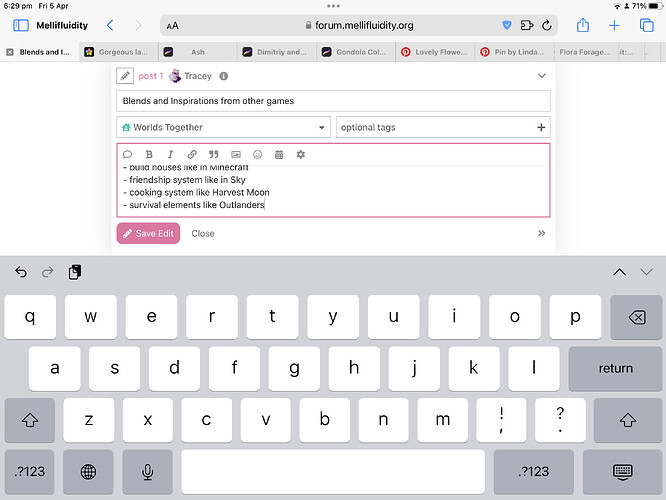Tap the letter q key
666x500 pixels.
30,317
